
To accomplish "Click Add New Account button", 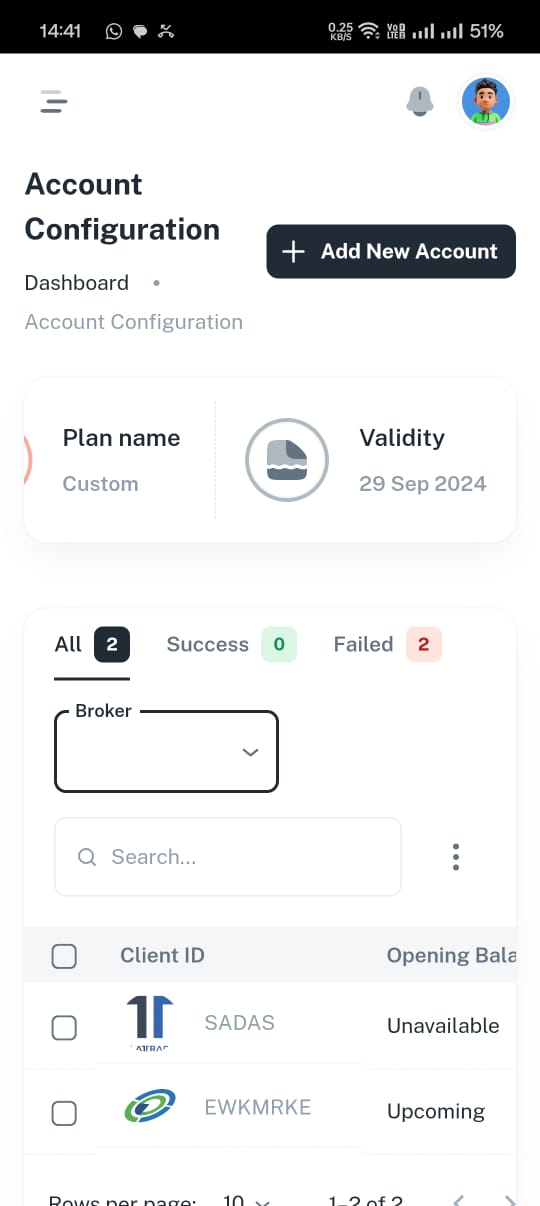I will point(391,252).
